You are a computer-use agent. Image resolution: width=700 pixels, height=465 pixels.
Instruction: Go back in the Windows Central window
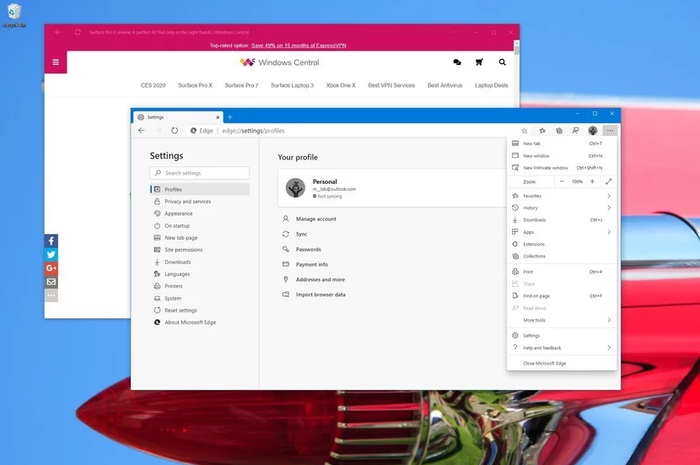coord(58,32)
